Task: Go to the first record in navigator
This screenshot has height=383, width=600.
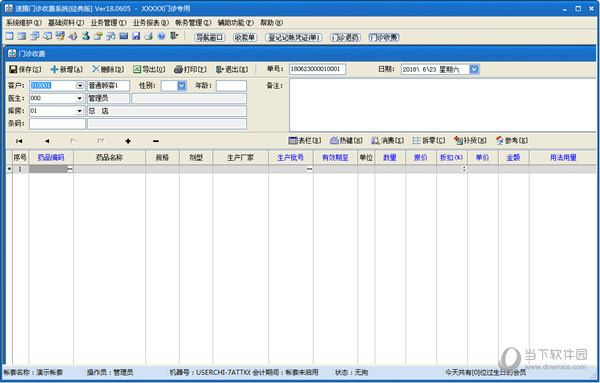Action: click(x=19, y=141)
